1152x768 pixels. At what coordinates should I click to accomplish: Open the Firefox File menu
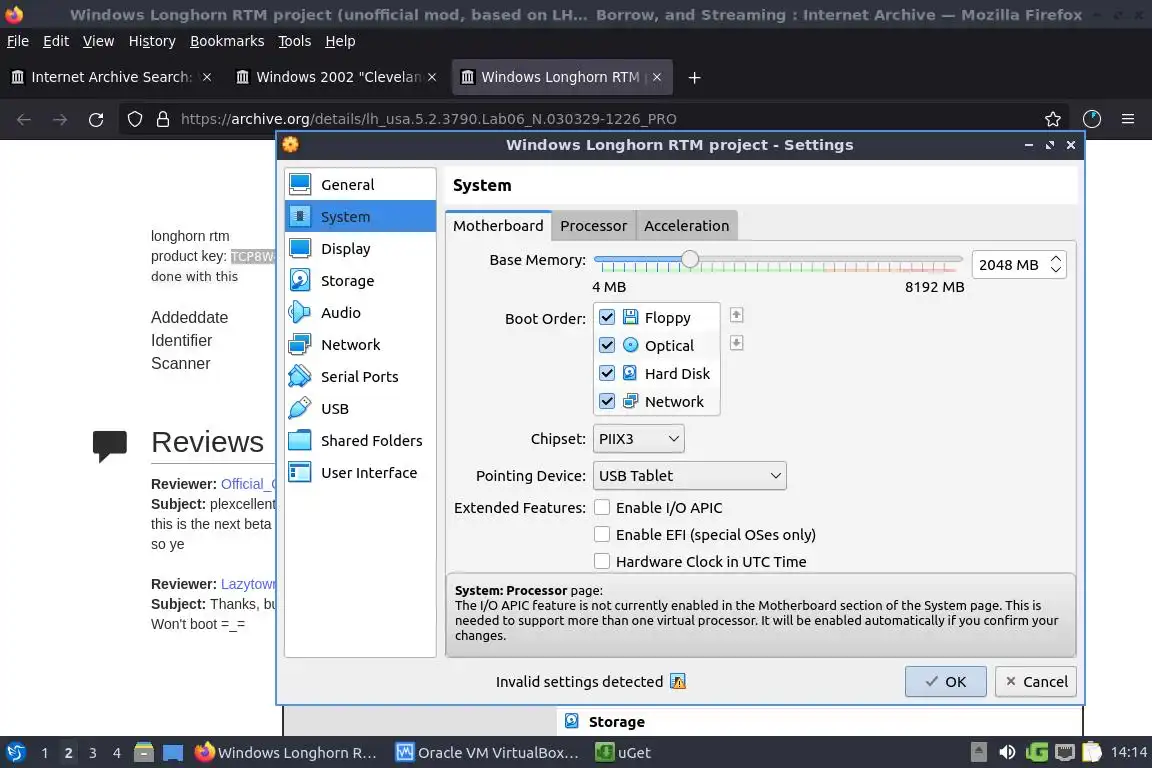[x=18, y=41]
